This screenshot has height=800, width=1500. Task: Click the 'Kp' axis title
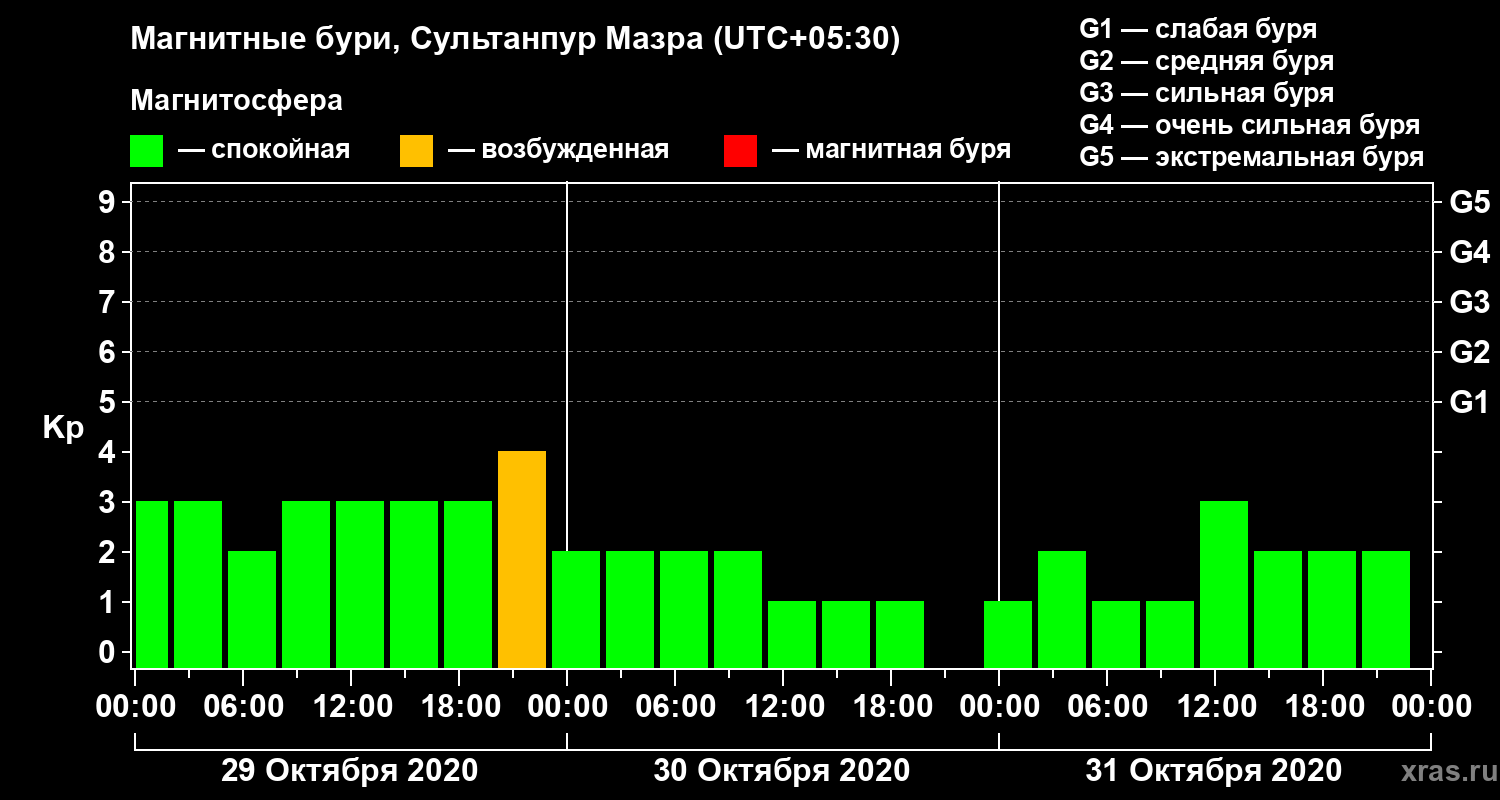point(63,428)
